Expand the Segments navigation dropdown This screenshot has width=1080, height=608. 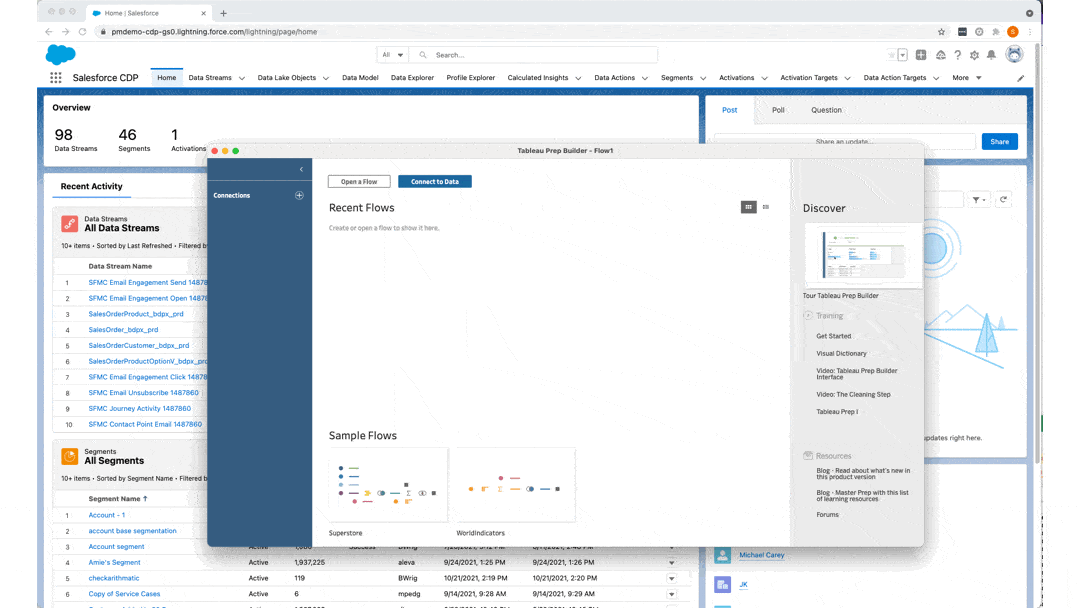coord(703,78)
